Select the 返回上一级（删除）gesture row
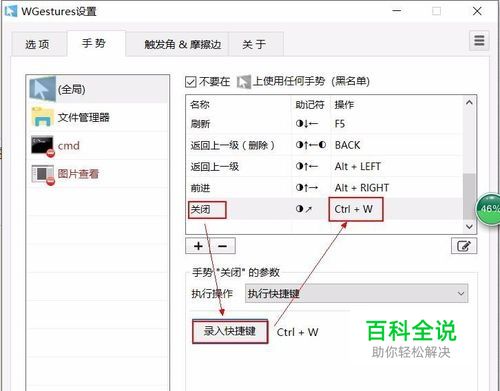 point(324,145)
